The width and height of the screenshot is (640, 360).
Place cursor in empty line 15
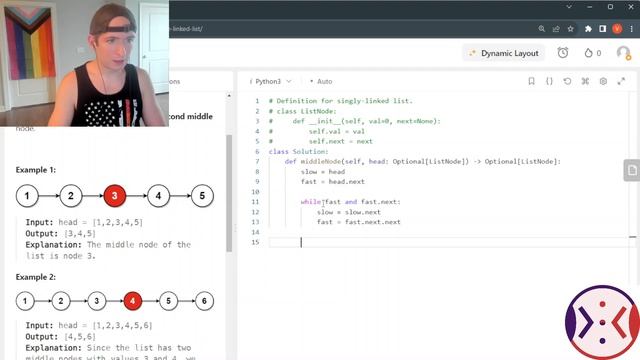(449, 242)
